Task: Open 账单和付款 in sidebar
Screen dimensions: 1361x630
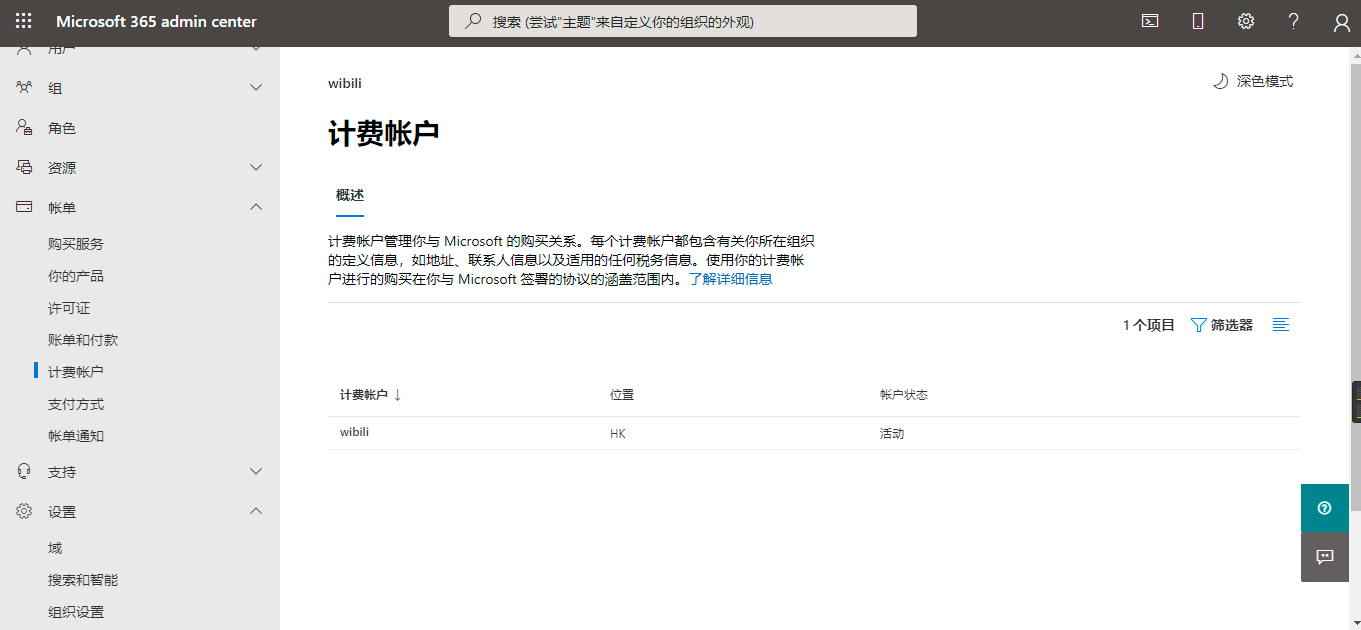Action: pos(83,340)
